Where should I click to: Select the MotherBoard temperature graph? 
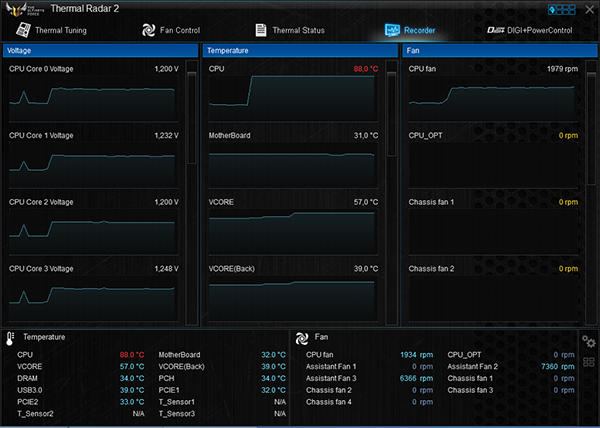click(293, 165)
